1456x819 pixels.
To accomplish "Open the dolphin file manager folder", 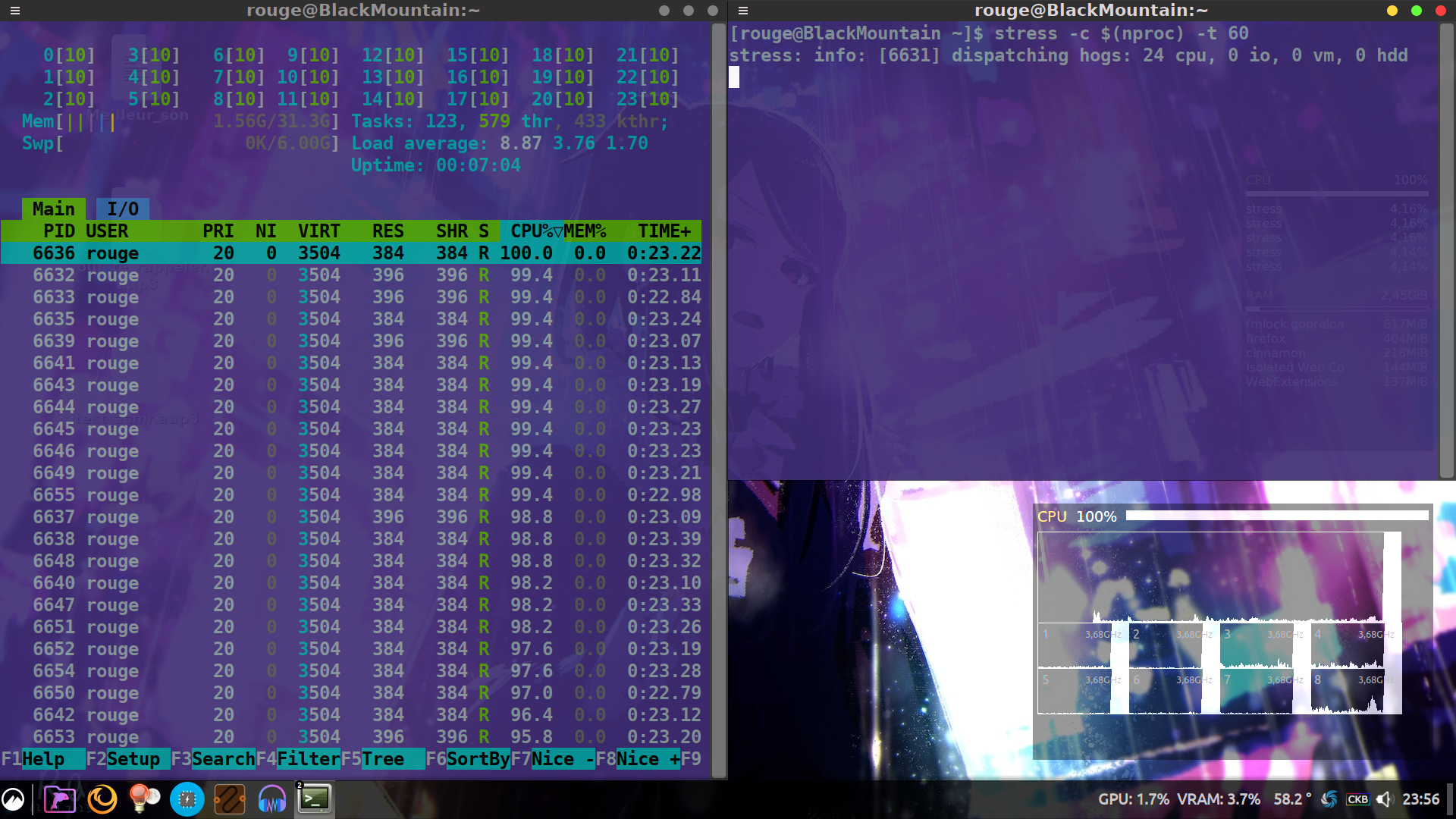I will pos(59,799).
